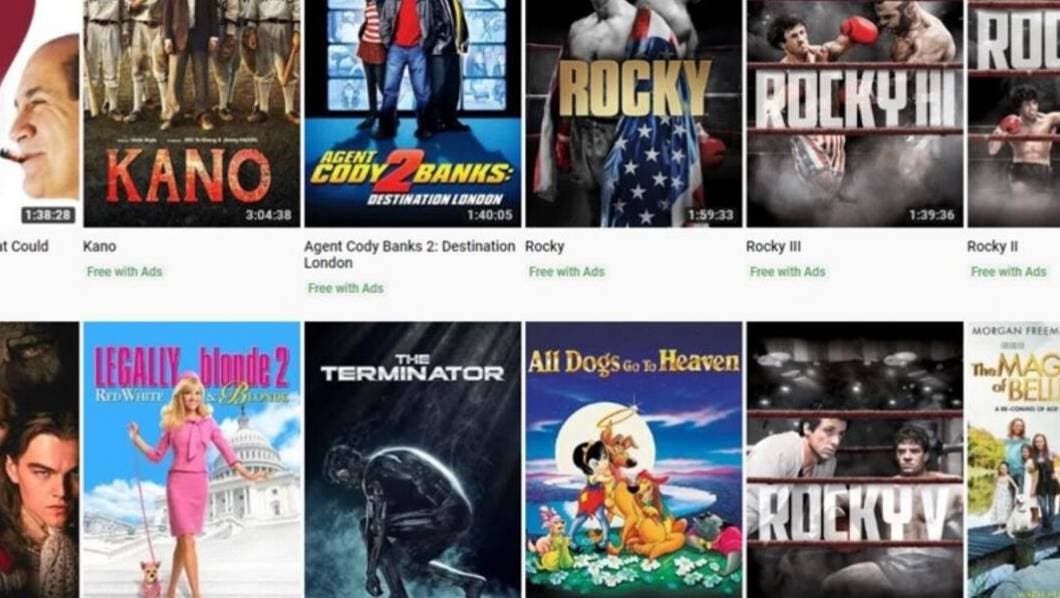
Task: Click the 1:38:28 duration badge
Action: click(x=47, y=215)
